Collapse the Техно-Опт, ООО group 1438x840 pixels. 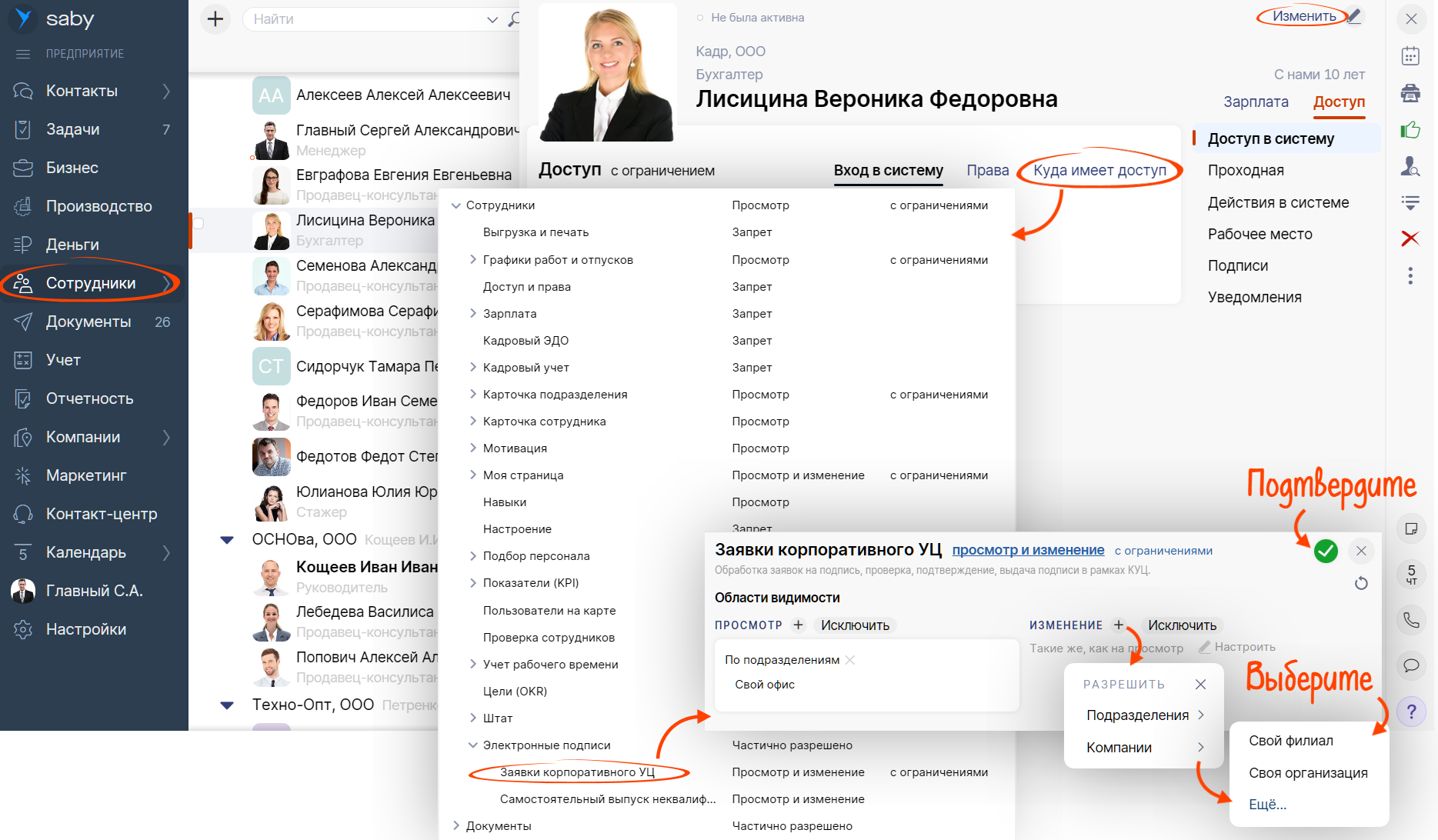pos(227,705)
